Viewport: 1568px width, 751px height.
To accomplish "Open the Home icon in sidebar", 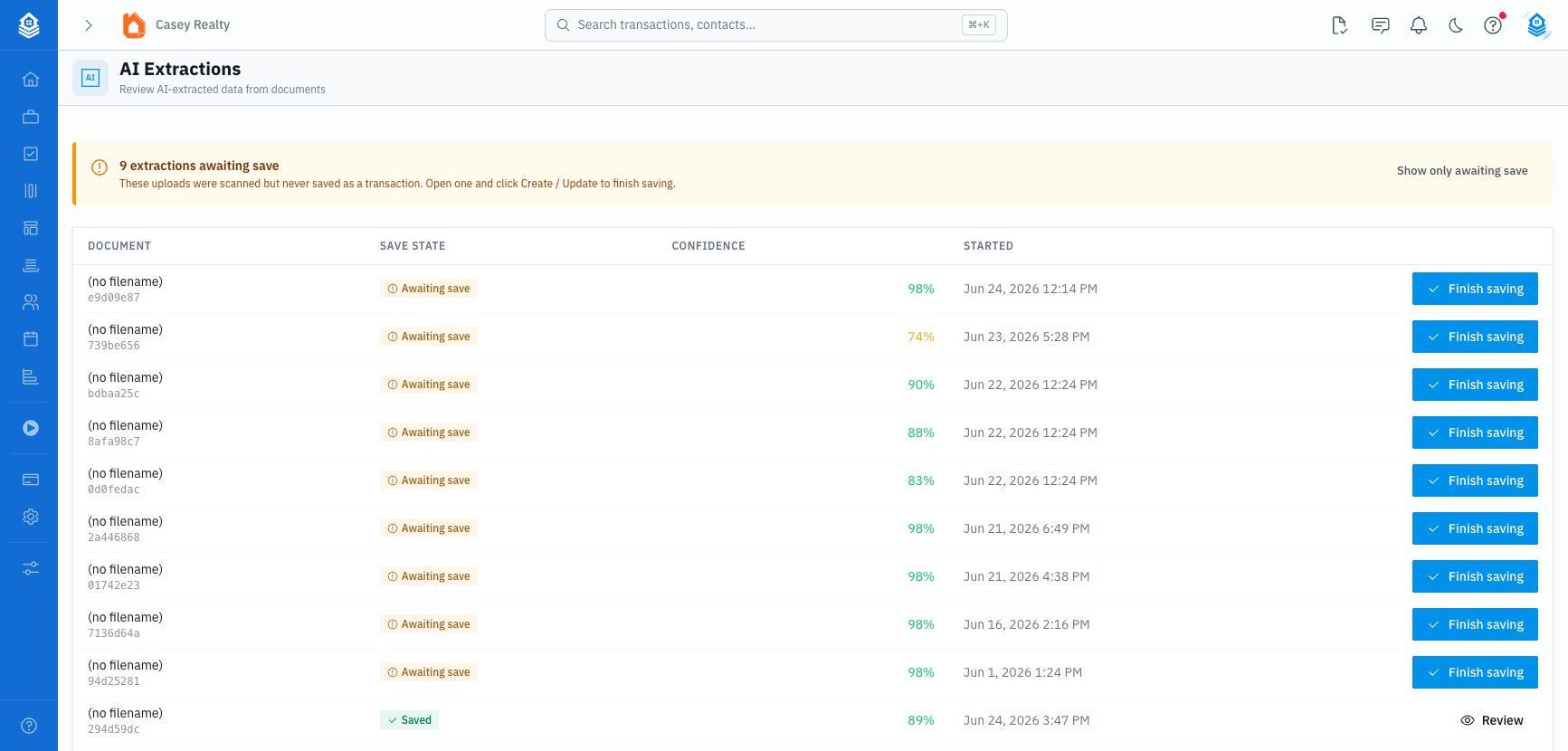I will coord(31,79).
